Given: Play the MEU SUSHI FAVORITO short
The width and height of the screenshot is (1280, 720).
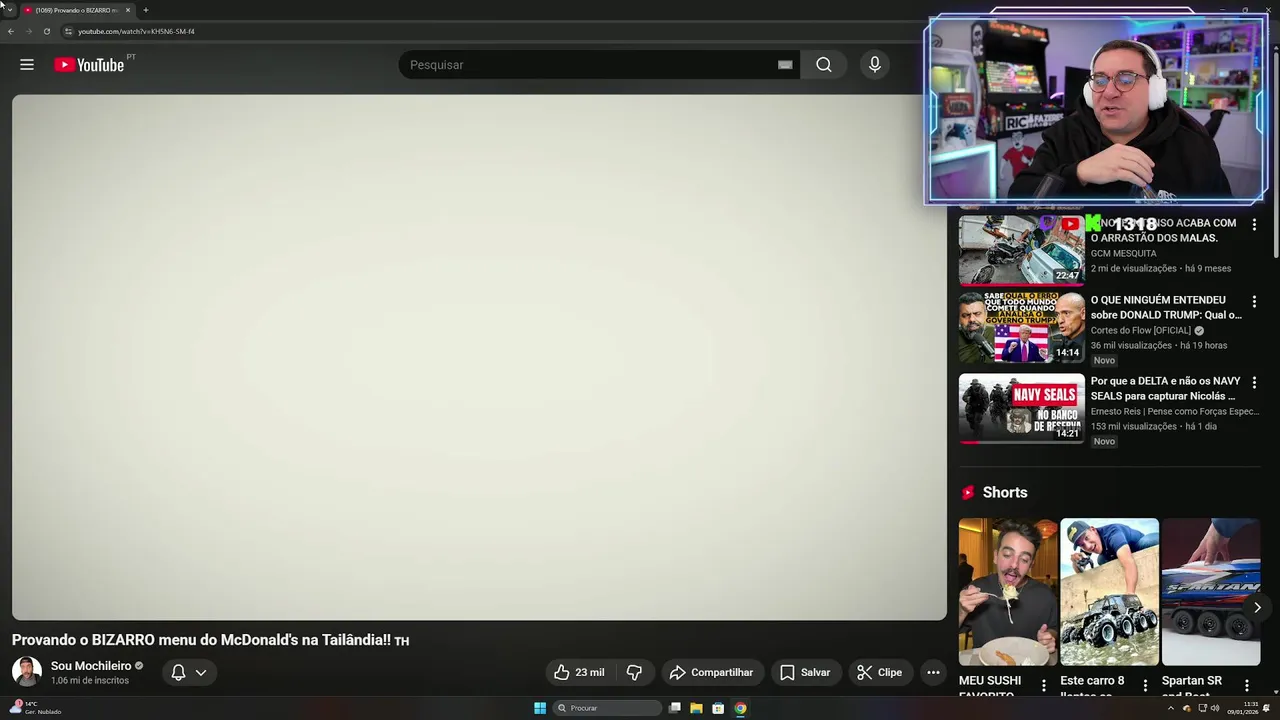Looking at the screenshot, I should coord(1008,591).
